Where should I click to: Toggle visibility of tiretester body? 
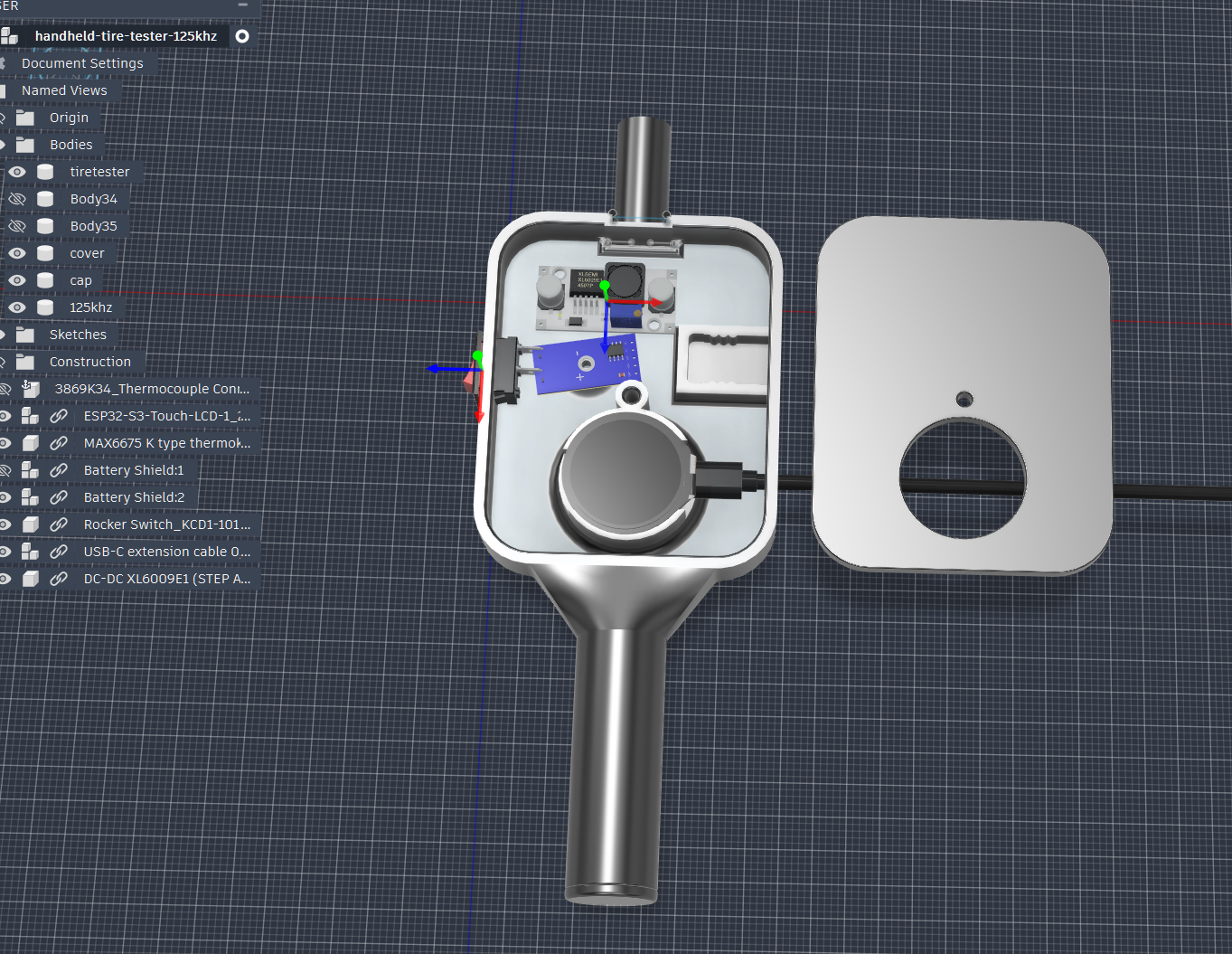pos(17,172)
